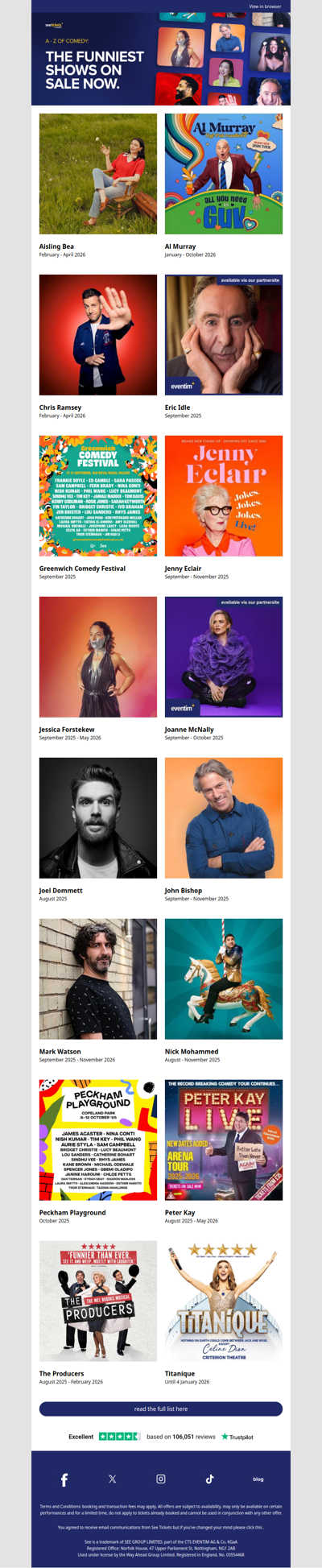This screenshot has height=1568, width=322.
Task: Open the X social icon
Action: [113, 1479]
